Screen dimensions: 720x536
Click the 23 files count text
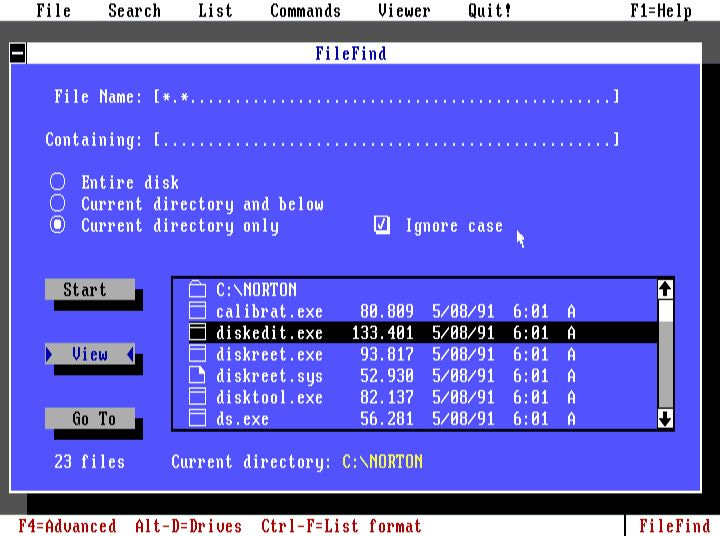[x=90, y=462]
